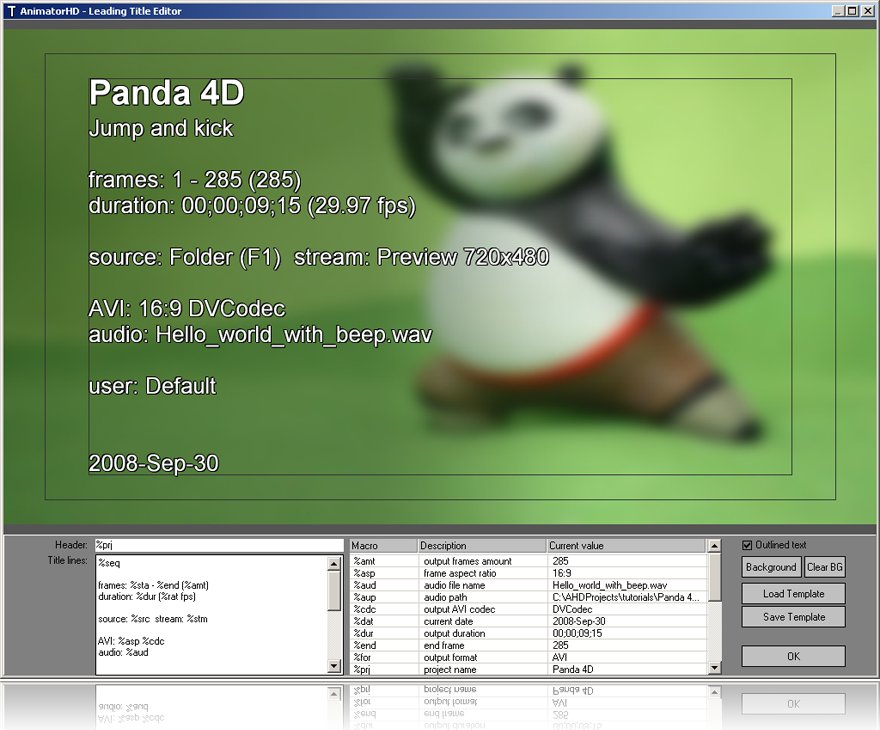Screen dimensions: 880x730
Task: Click 'output AVI codec' description
Action: tap(459, 609)
